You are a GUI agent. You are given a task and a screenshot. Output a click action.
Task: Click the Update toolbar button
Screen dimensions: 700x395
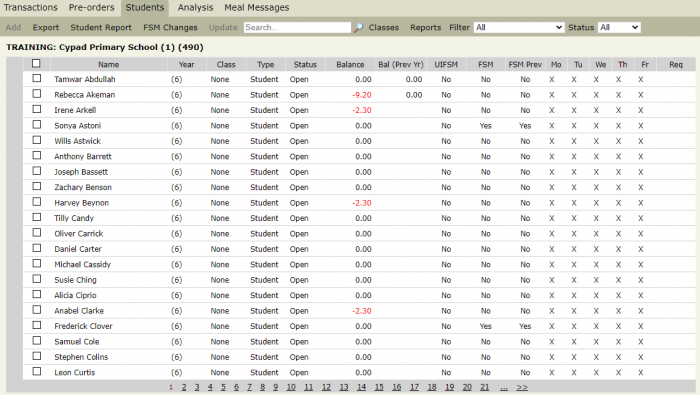coord(223,28)
